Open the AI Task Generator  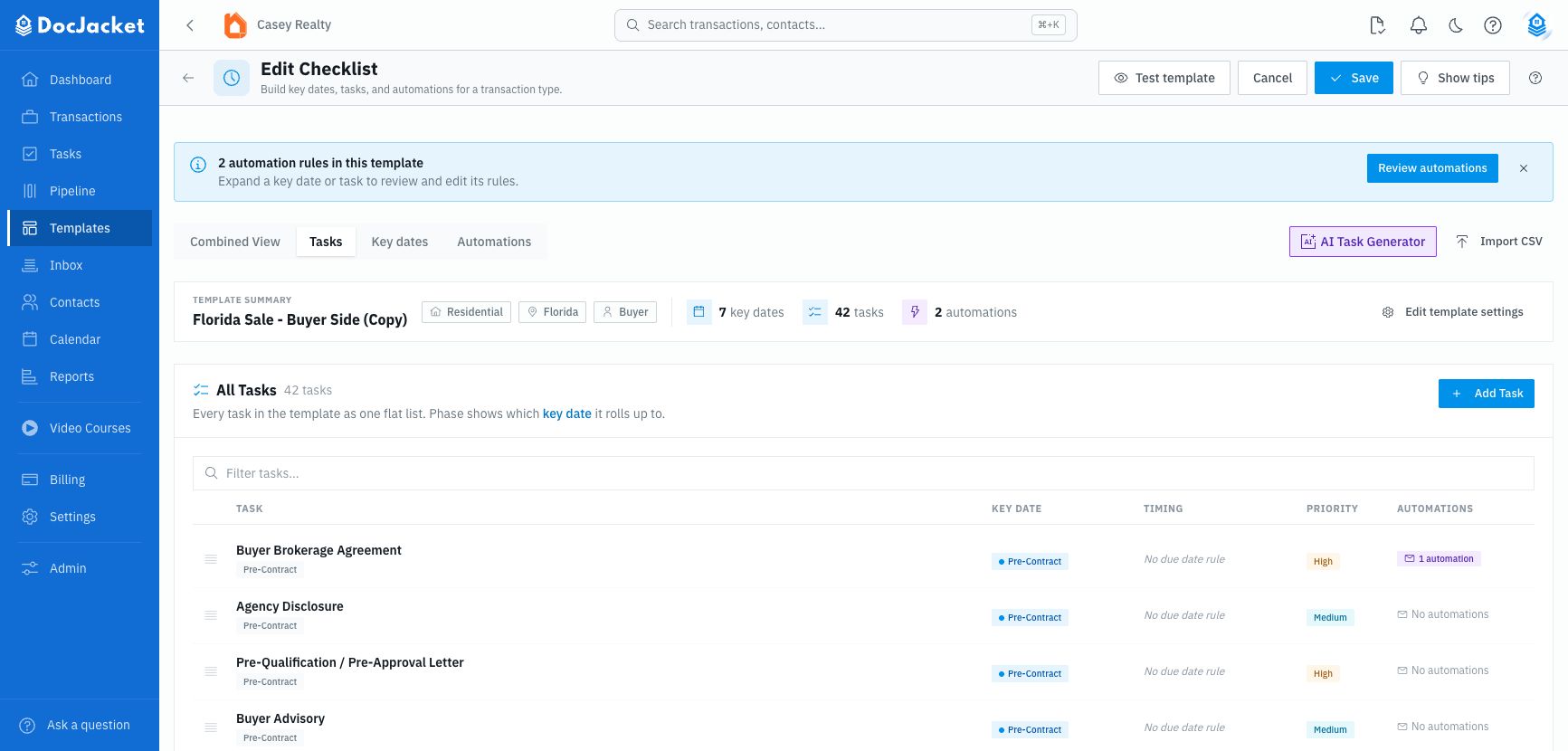(1363, 242)
